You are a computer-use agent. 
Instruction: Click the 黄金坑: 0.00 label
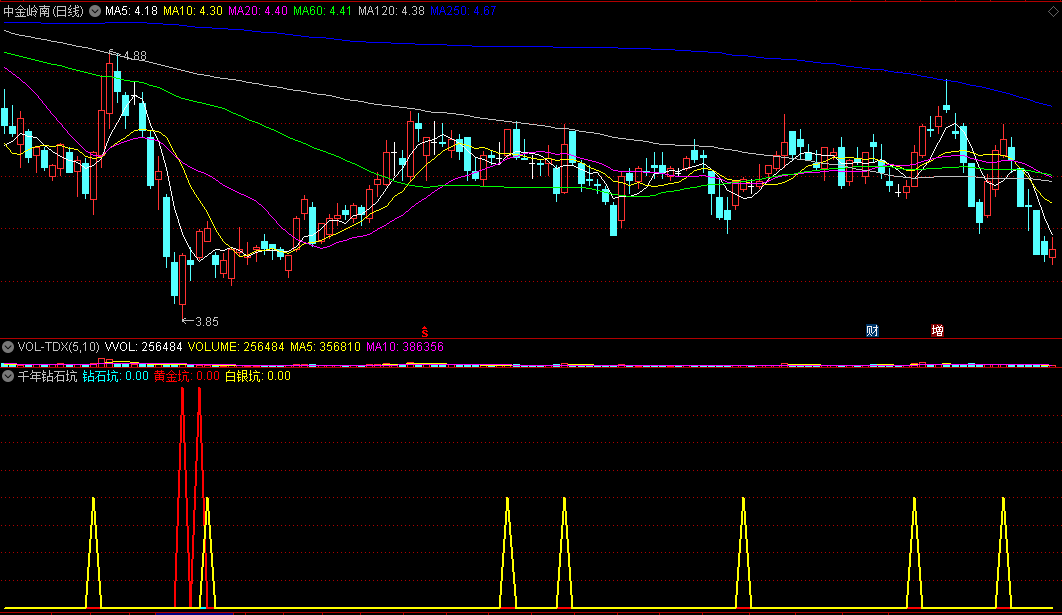[x=187, y=376]
